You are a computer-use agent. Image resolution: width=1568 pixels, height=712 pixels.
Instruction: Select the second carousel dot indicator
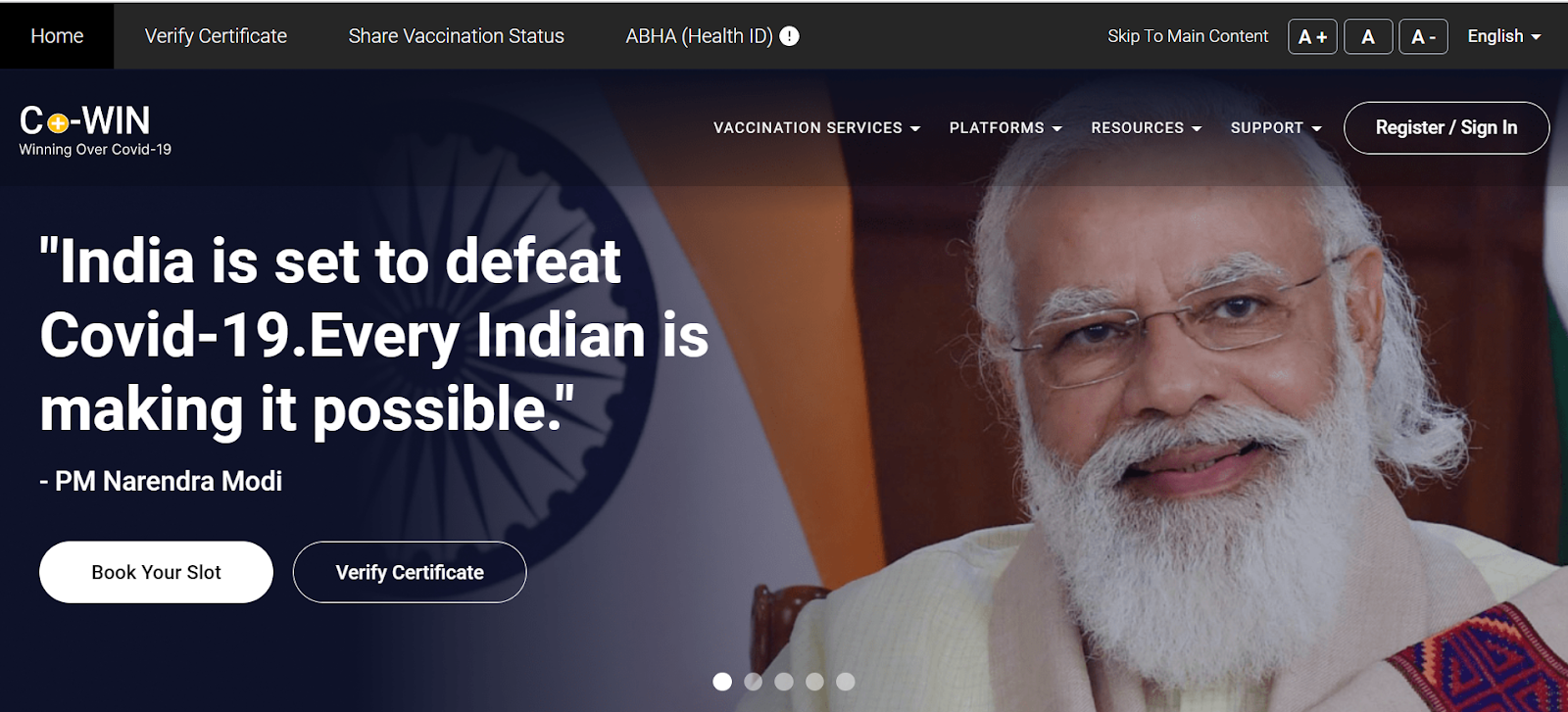[x=753, y=682]
